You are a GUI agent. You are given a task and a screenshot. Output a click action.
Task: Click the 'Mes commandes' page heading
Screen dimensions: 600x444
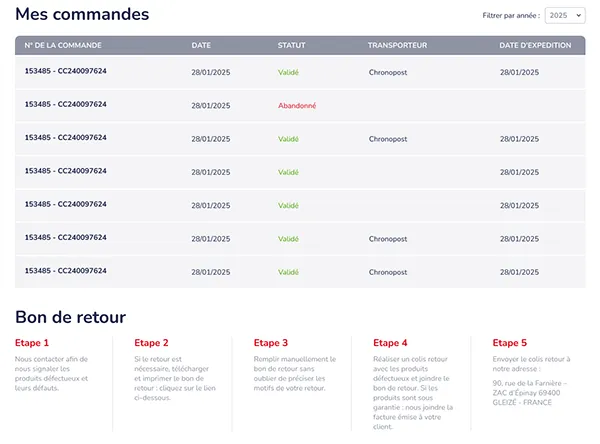pos(82,14)
